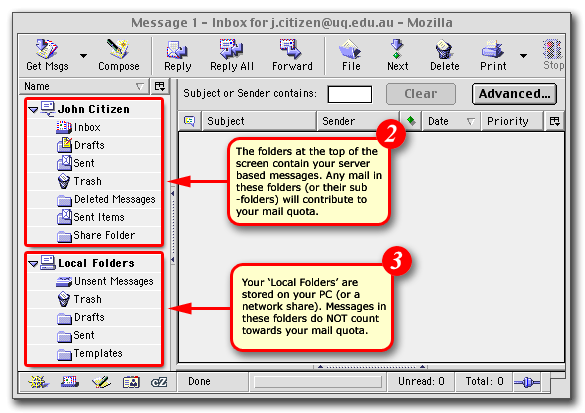Click the File toolbar icon
This screenshot has width=585, height=413.
pos(351,54)
